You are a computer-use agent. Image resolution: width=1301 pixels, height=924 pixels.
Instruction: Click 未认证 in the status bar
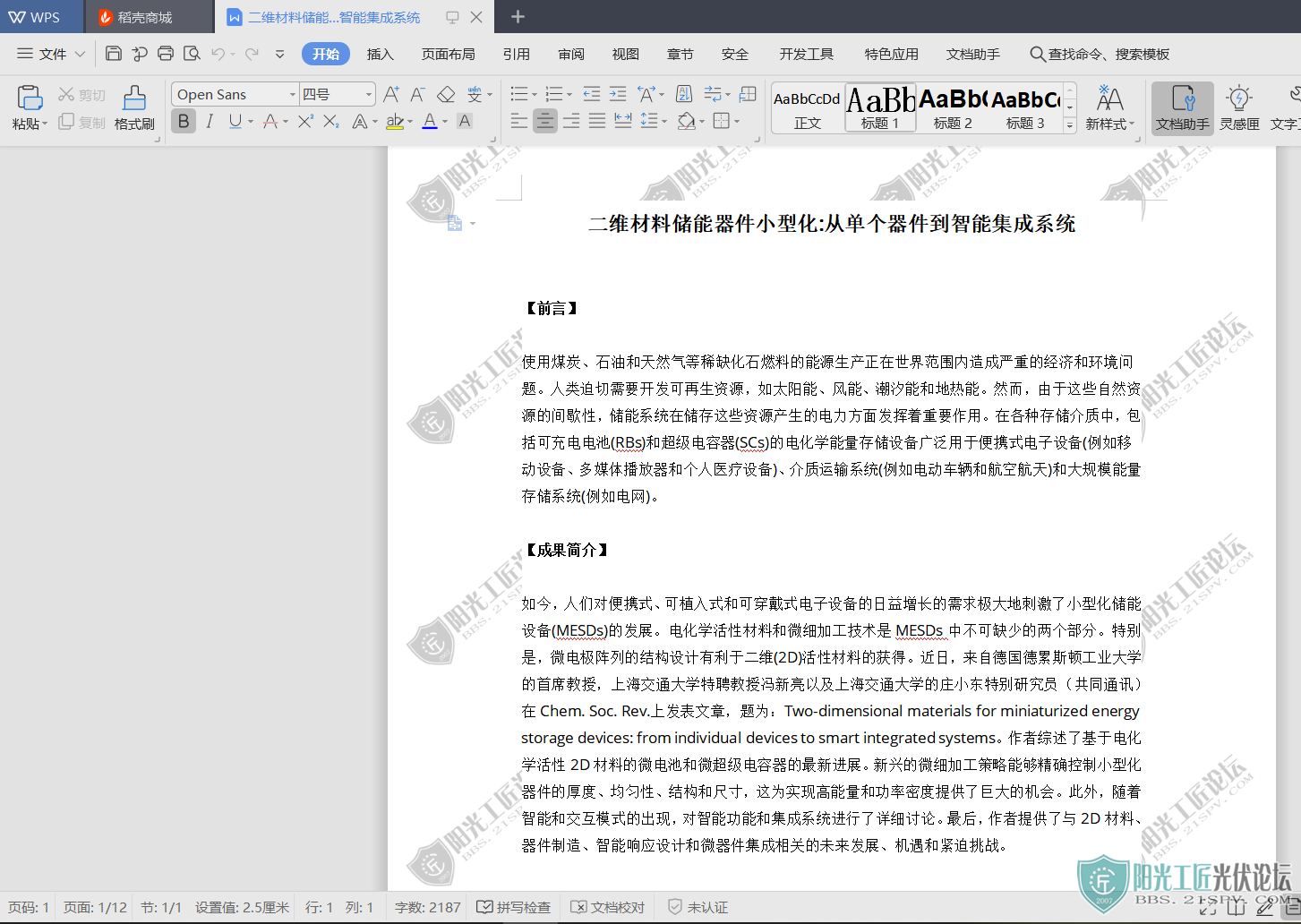coord(698,907)
